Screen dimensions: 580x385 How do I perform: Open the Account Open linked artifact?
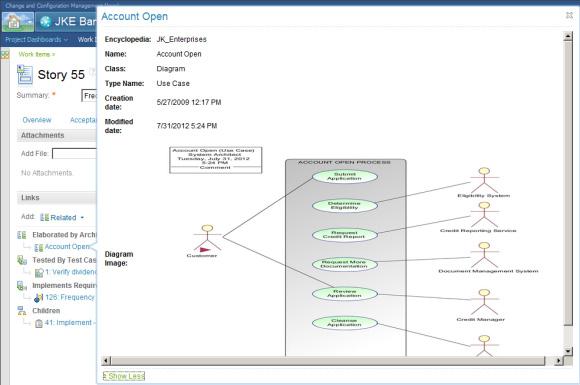coord(67,247)
